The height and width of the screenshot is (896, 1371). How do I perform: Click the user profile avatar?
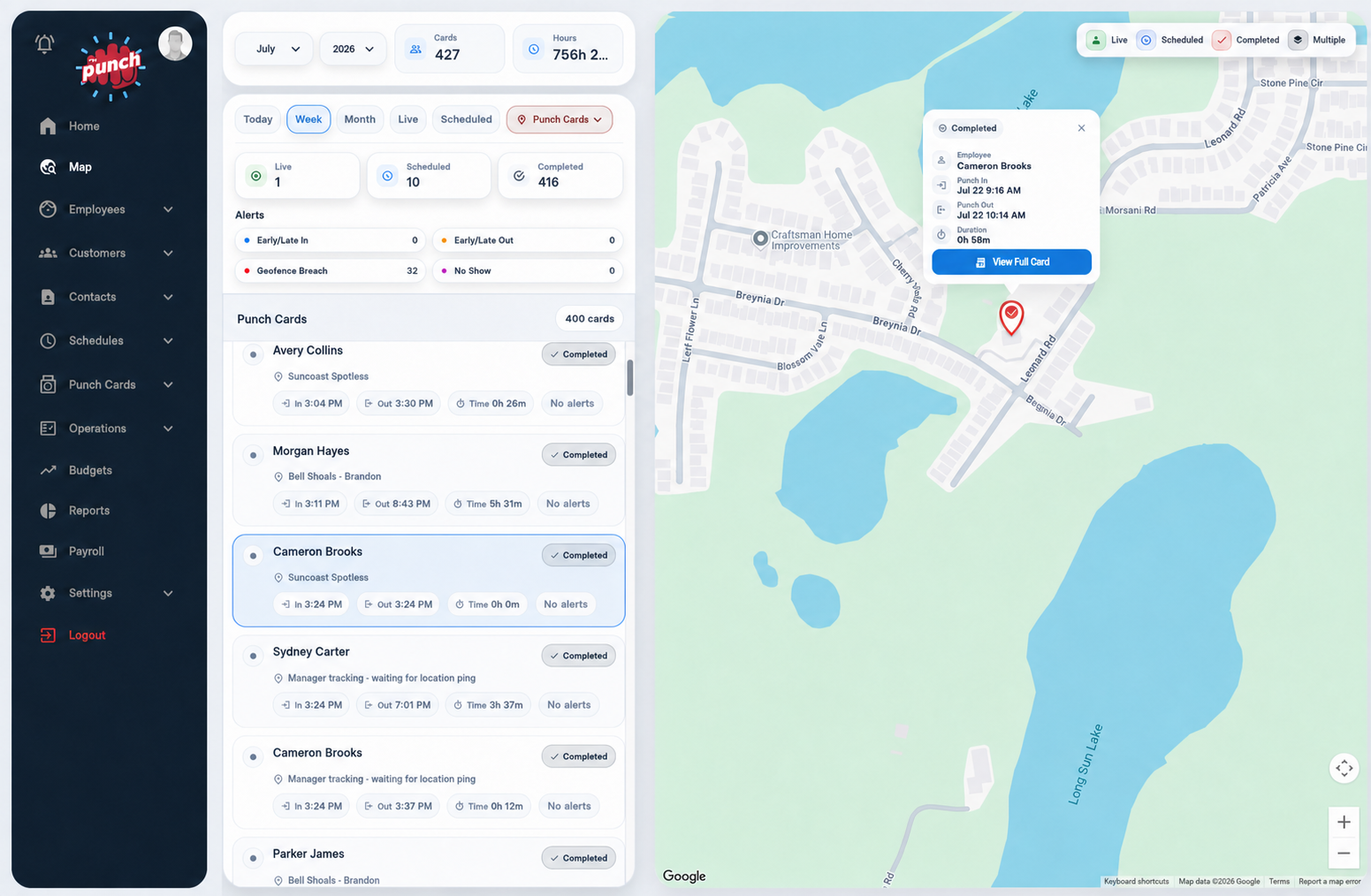point(175,43)
